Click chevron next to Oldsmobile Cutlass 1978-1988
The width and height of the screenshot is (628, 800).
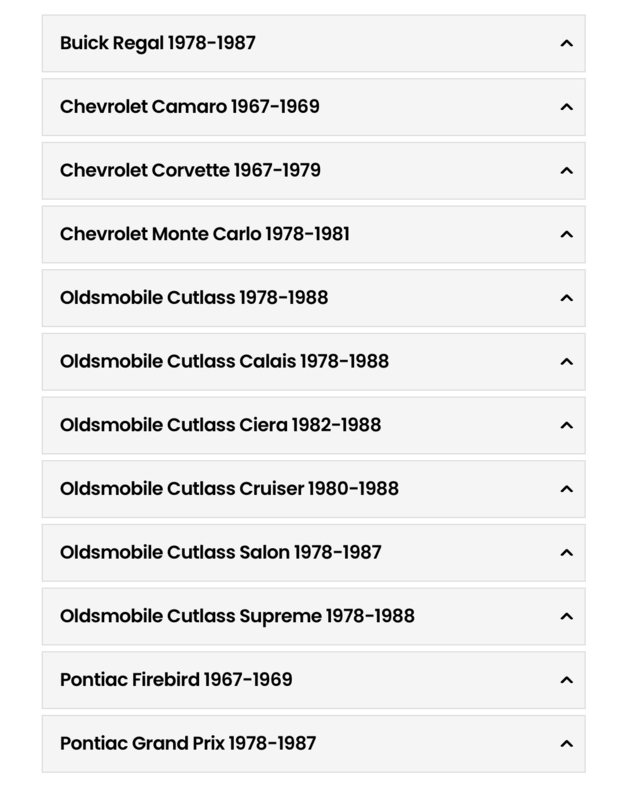click(x=566, y=298)
